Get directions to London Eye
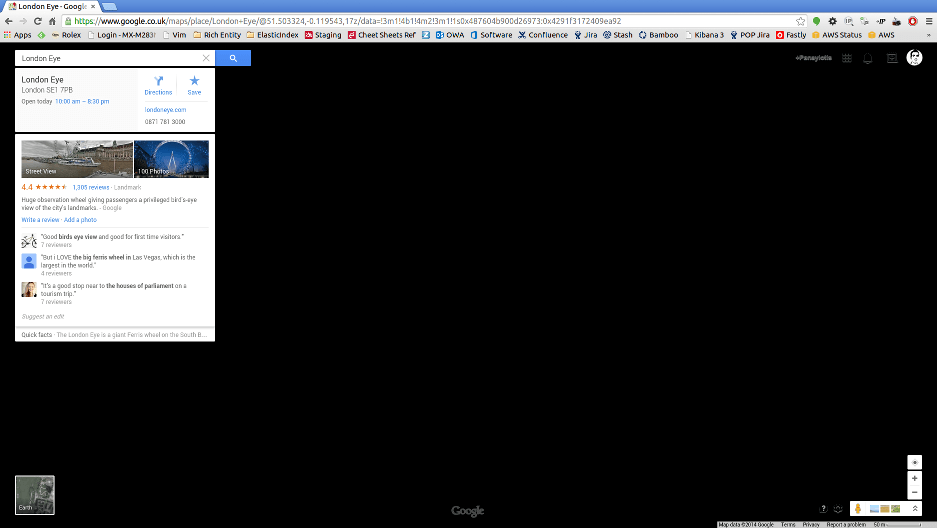Screen dimensions: 937x528 click(158, 85)
